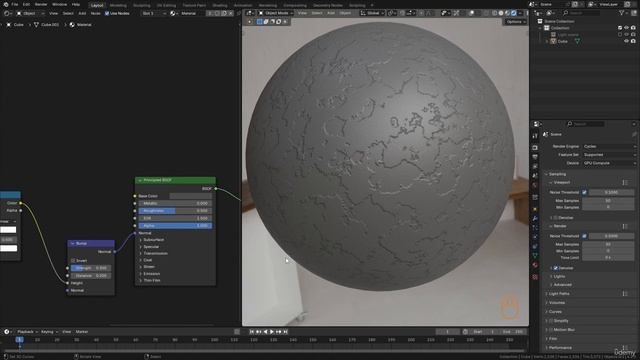This screenshot has width=640, height=360.
Task: Open the File menu
Action: [x=15, y=4]
